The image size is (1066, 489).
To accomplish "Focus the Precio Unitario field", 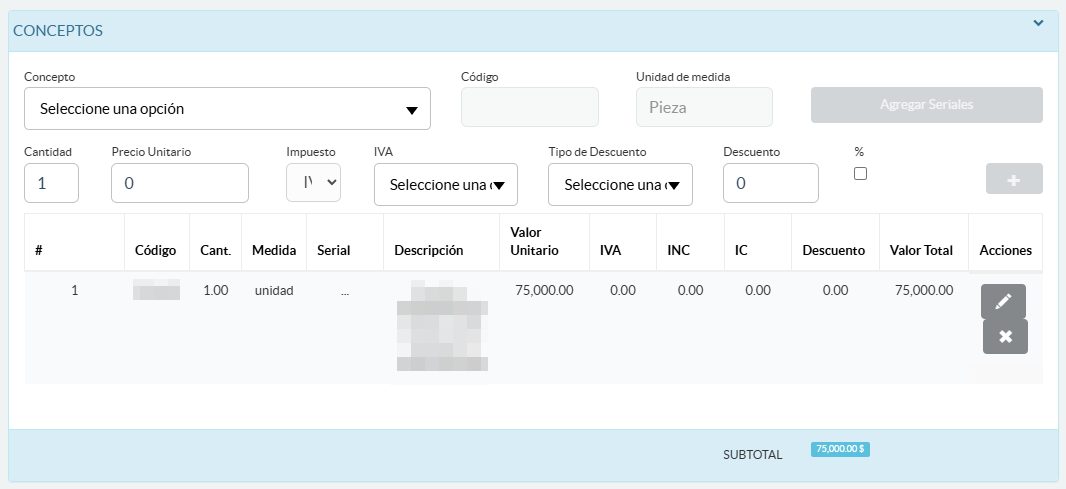I will tap(180, 184).
